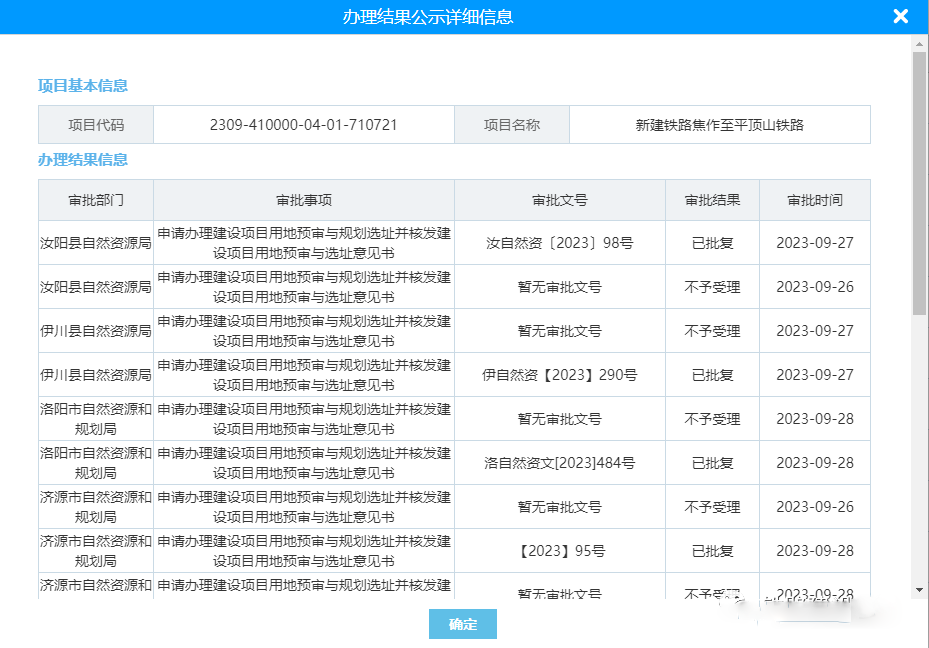Select approval number 汝自然资〔2023〕98号
This screenshot has height=648, width=929.
point(559,243)
